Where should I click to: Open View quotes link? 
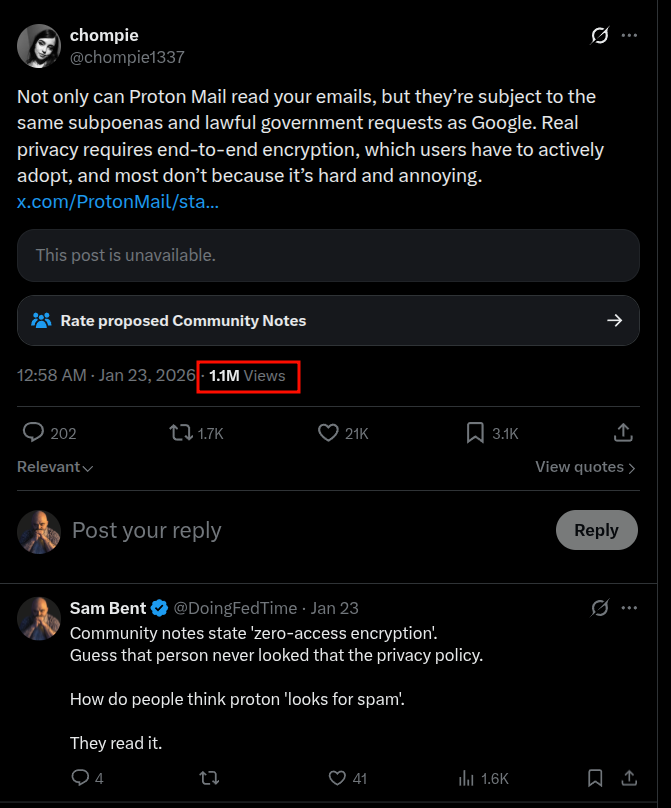coord(585,467)
